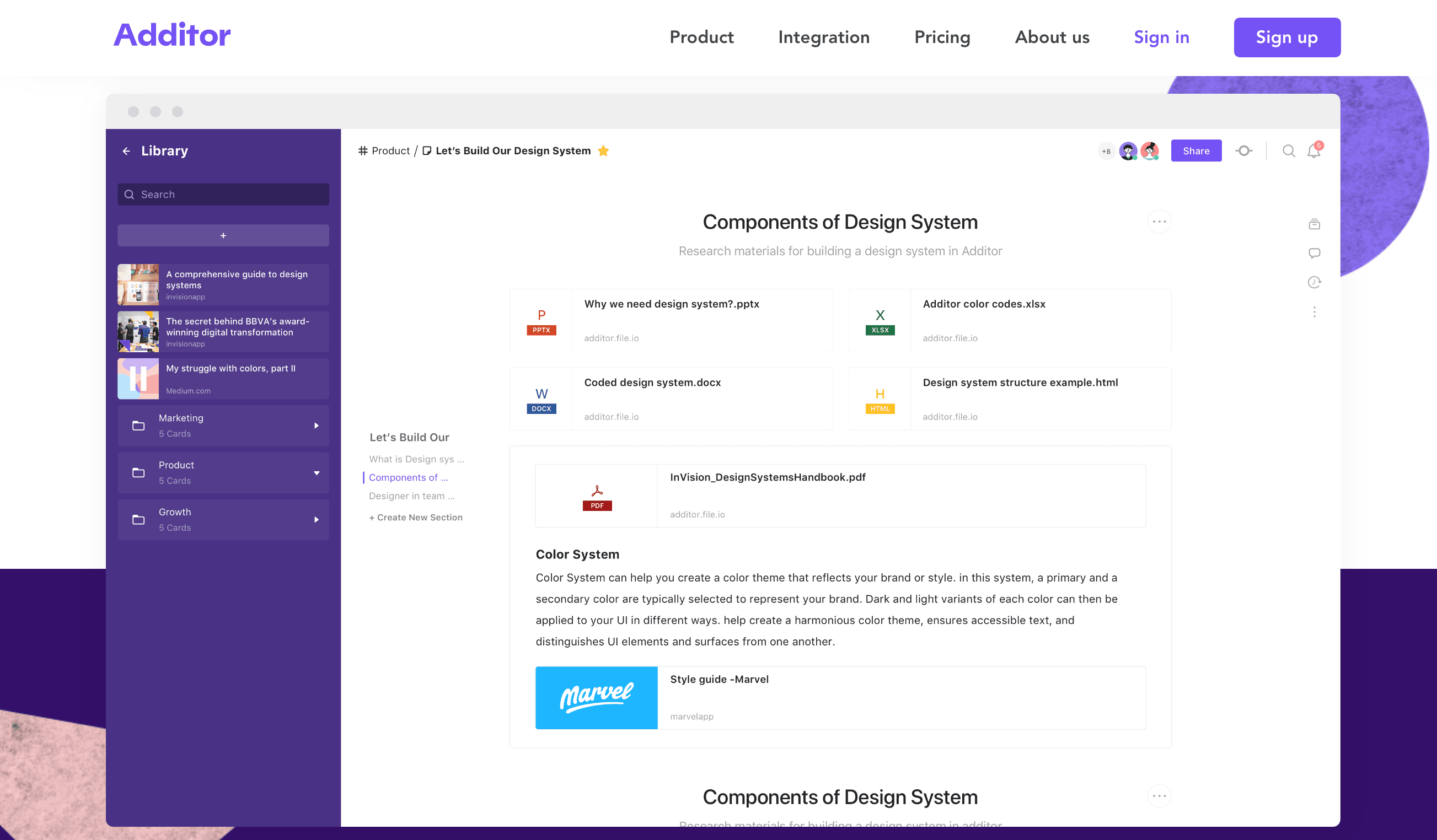Open the About us nav item
The width and height of the screenshot is (1437, 840).
click(1052, 37)
